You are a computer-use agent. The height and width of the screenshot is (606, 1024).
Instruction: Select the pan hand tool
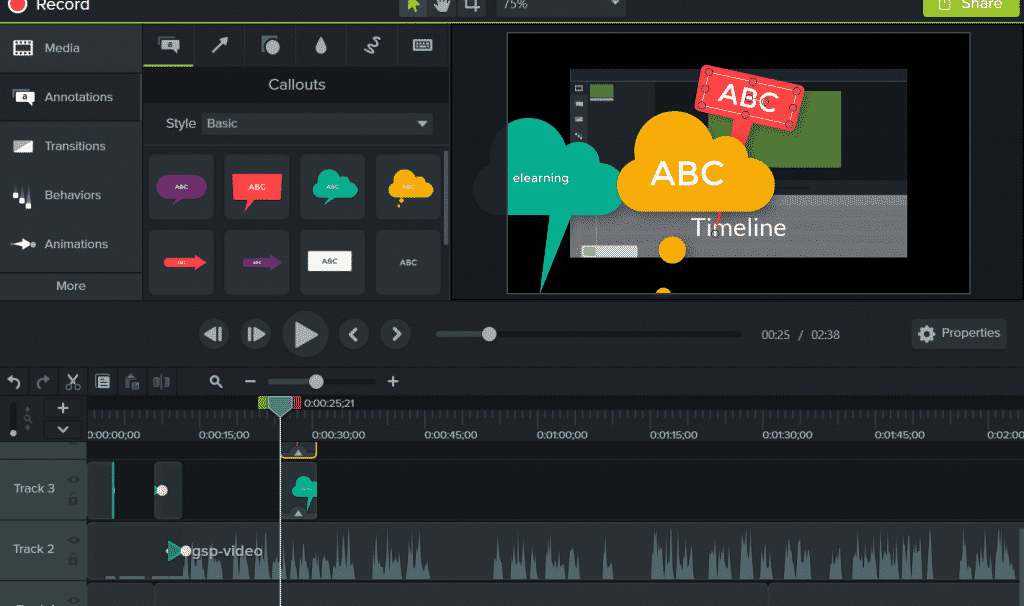(442, 7)
